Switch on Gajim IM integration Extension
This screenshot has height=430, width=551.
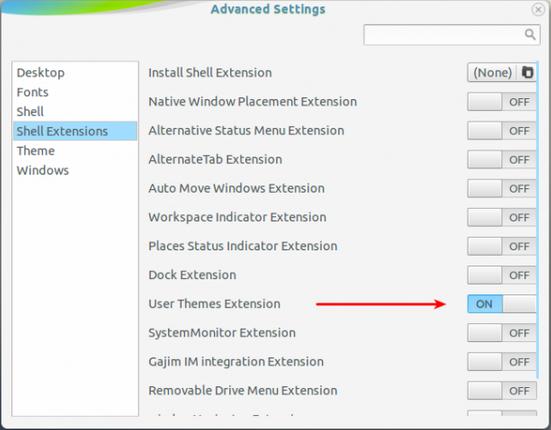pos(501,361)
